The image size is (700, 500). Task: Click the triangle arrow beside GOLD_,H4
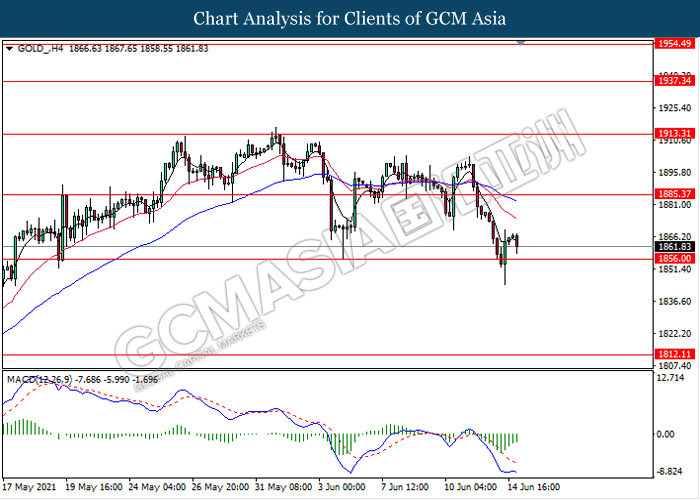coord(9,49)
